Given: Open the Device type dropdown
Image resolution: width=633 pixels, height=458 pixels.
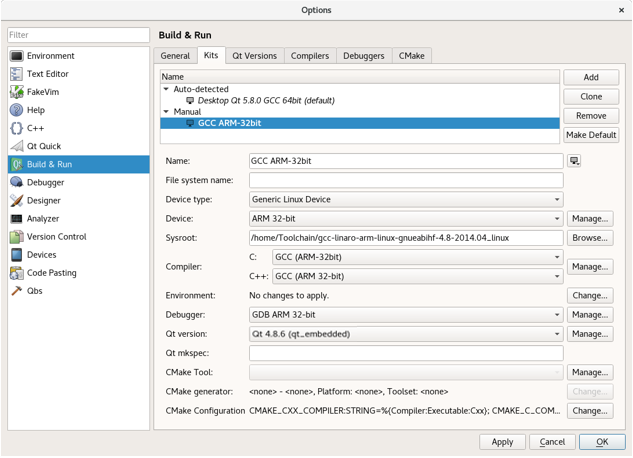Looking at the screenshot, I should (x=406, y=199).
